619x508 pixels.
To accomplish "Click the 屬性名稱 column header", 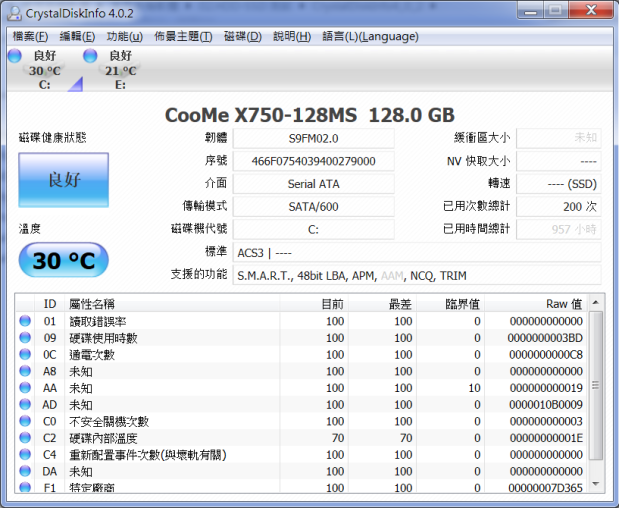I will (173, 304).
